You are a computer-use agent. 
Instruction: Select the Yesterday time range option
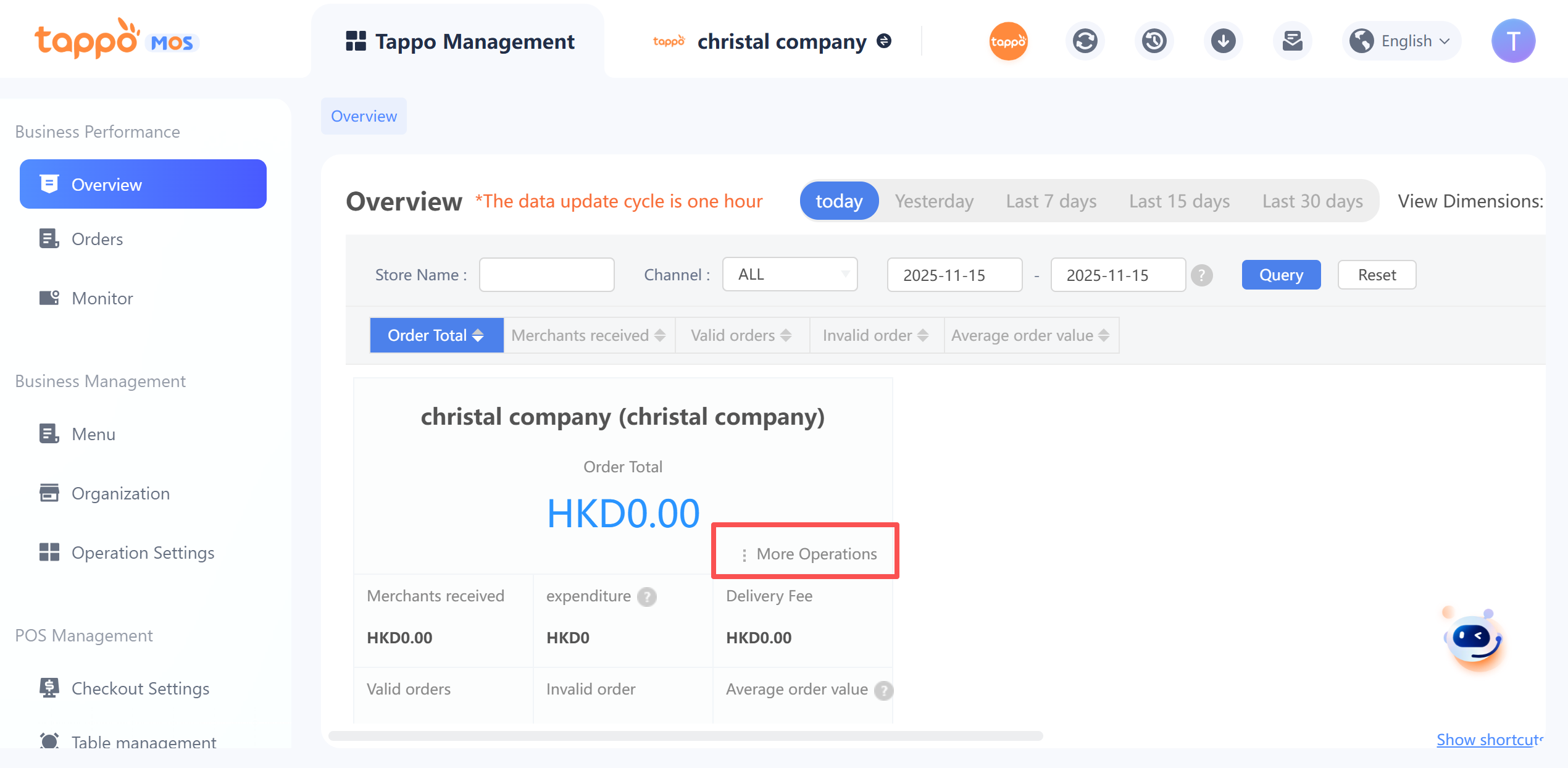pos(934,201)
